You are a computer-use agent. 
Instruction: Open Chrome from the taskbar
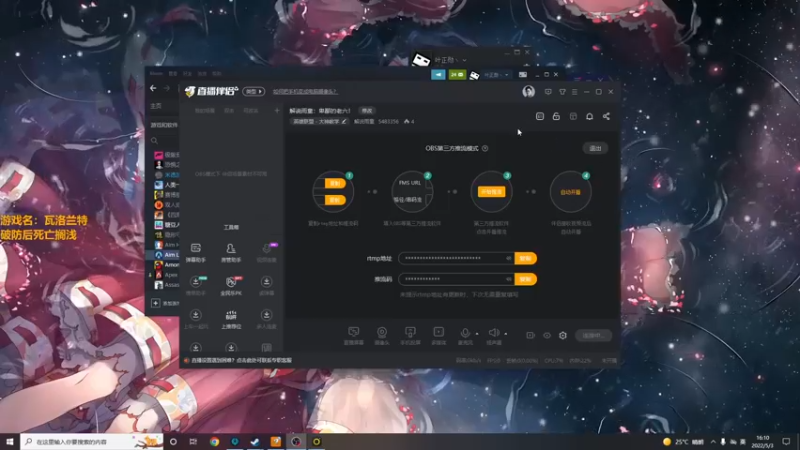click(x=214, y=442)
